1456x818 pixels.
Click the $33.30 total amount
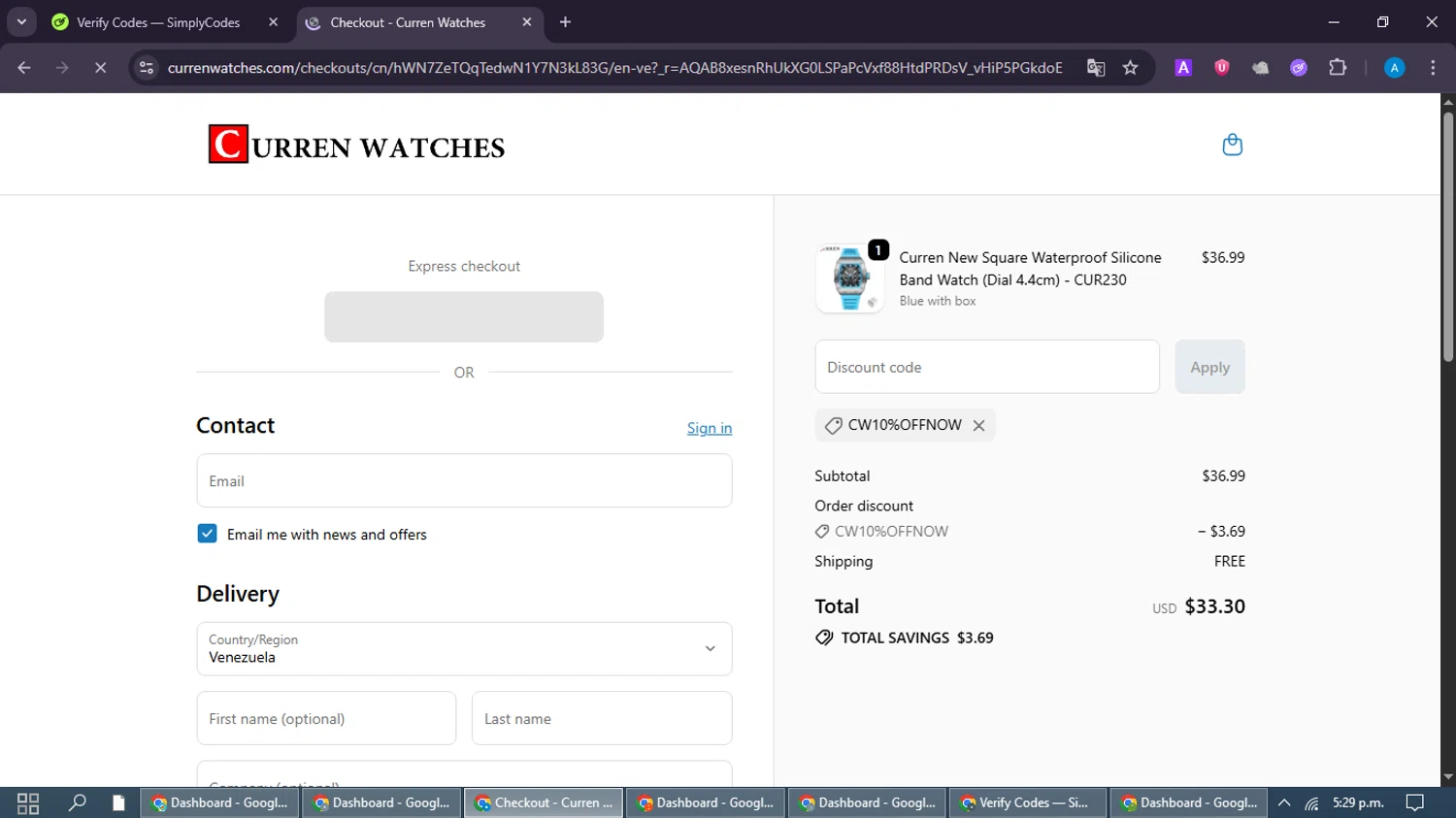click(x=1215, y=606)
